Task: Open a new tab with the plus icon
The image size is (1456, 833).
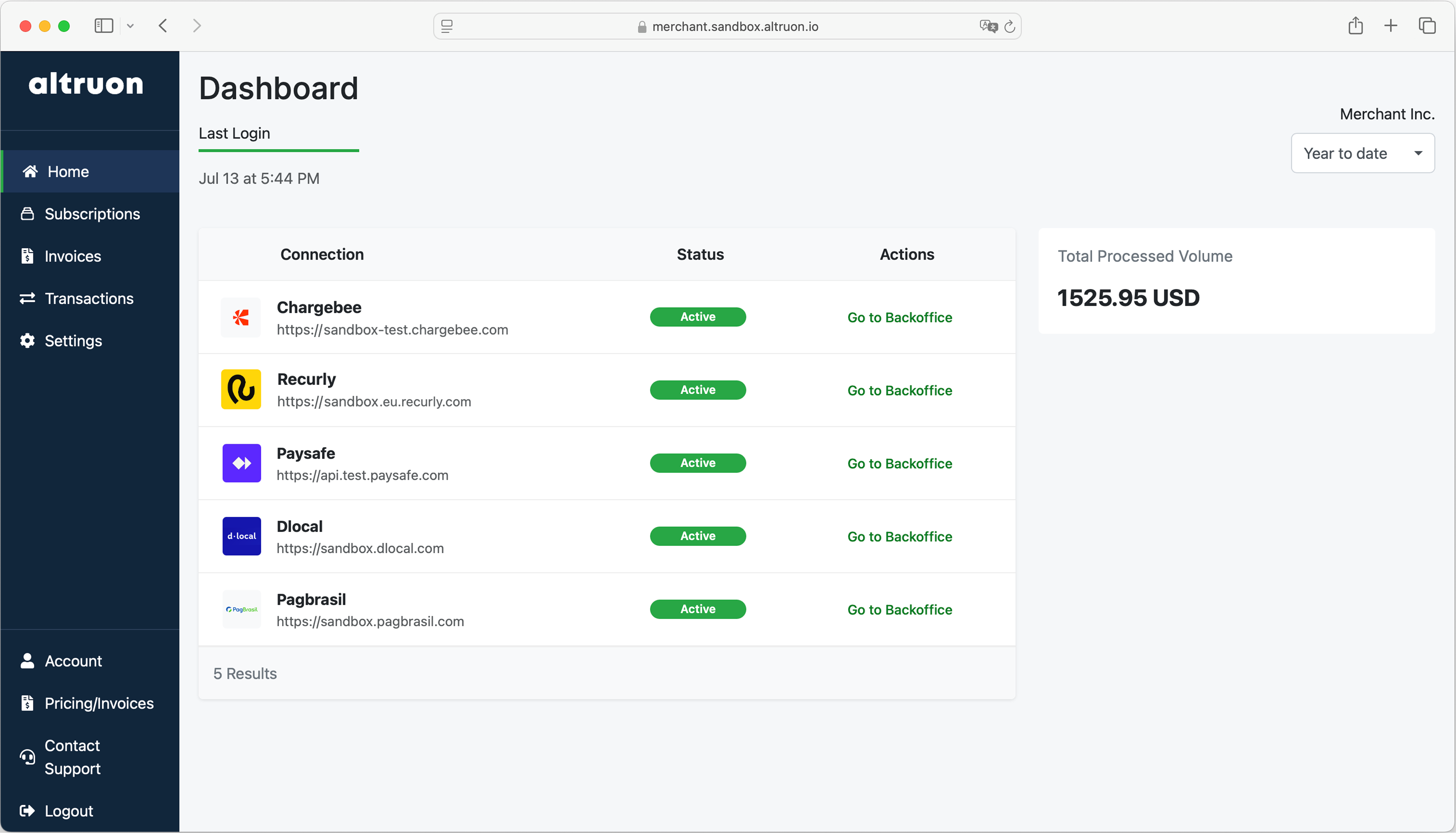Action: (1391, 26)
